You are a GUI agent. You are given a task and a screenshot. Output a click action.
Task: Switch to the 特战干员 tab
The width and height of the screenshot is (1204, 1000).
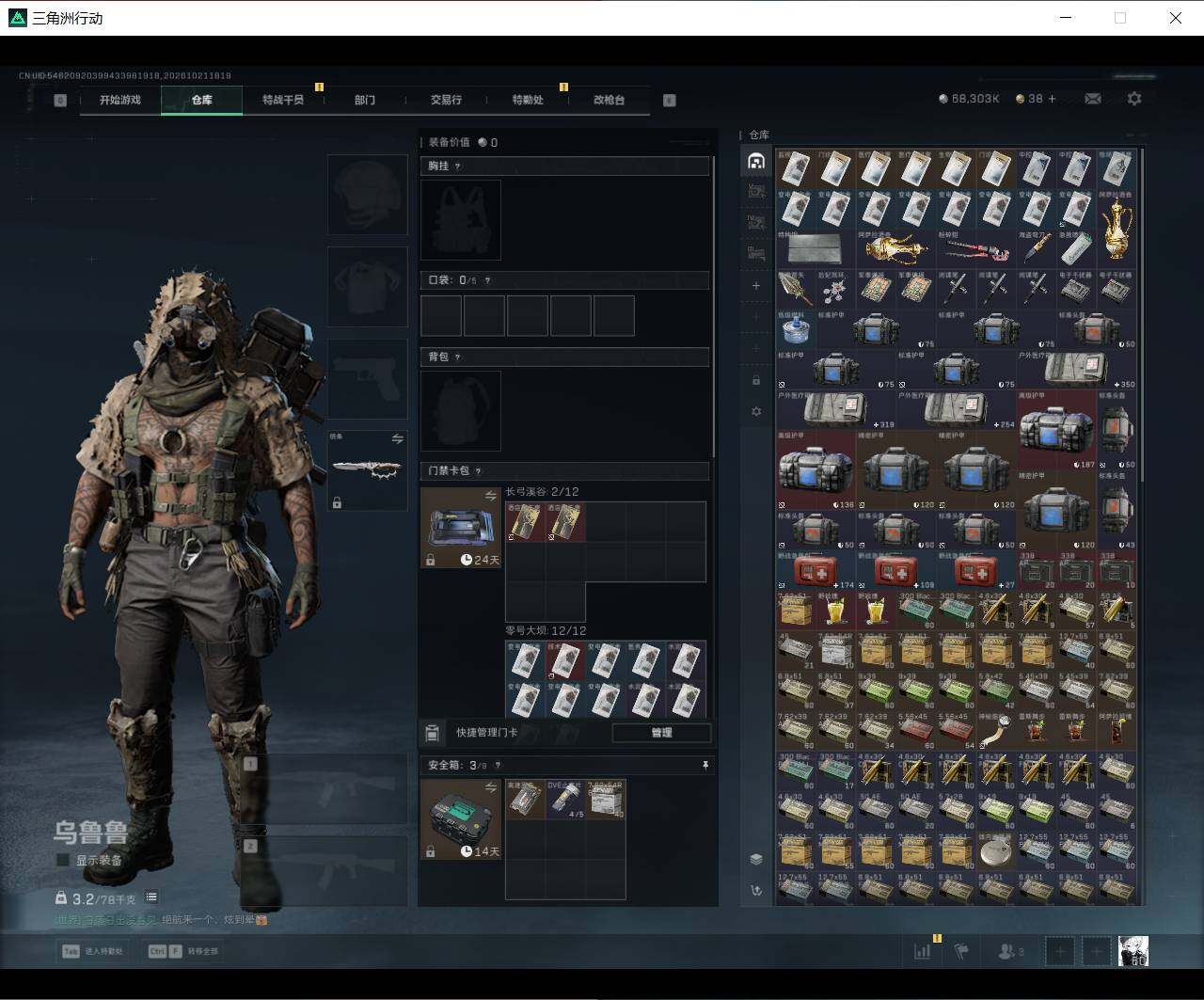tap(283, 100)
